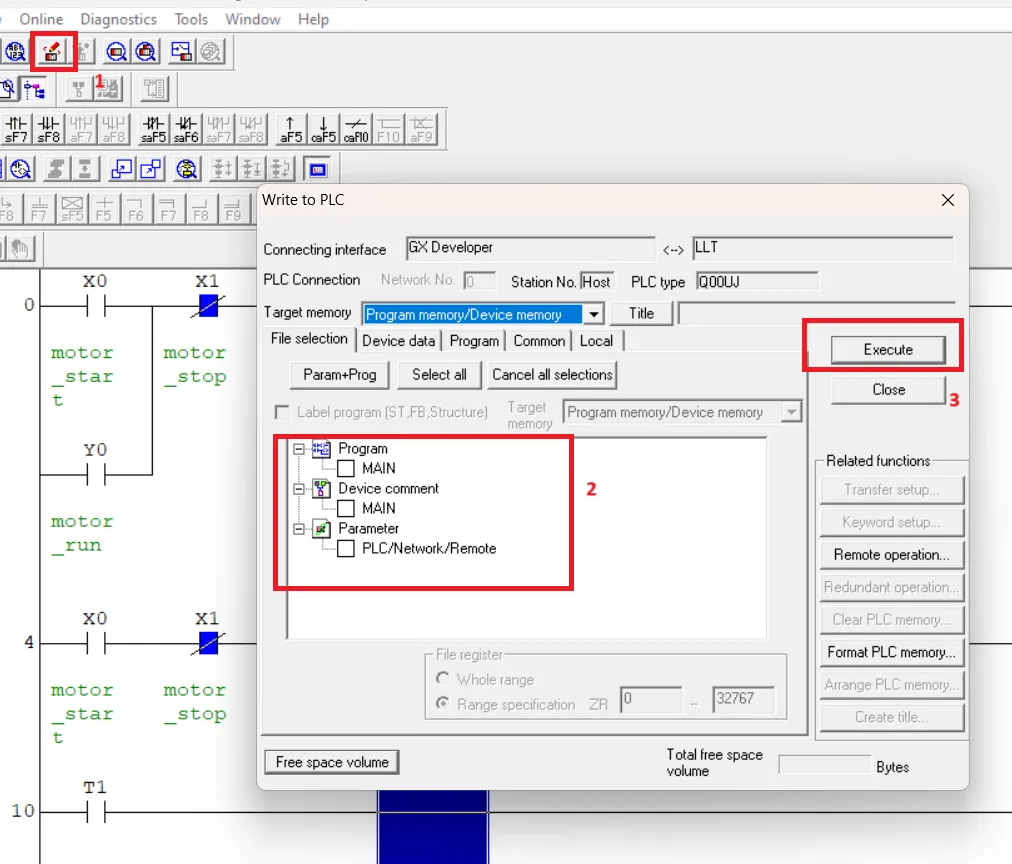Enable the MAIN device comment checkbox
The height and width of the screenshot is (864, 1012).
[347, 508]
